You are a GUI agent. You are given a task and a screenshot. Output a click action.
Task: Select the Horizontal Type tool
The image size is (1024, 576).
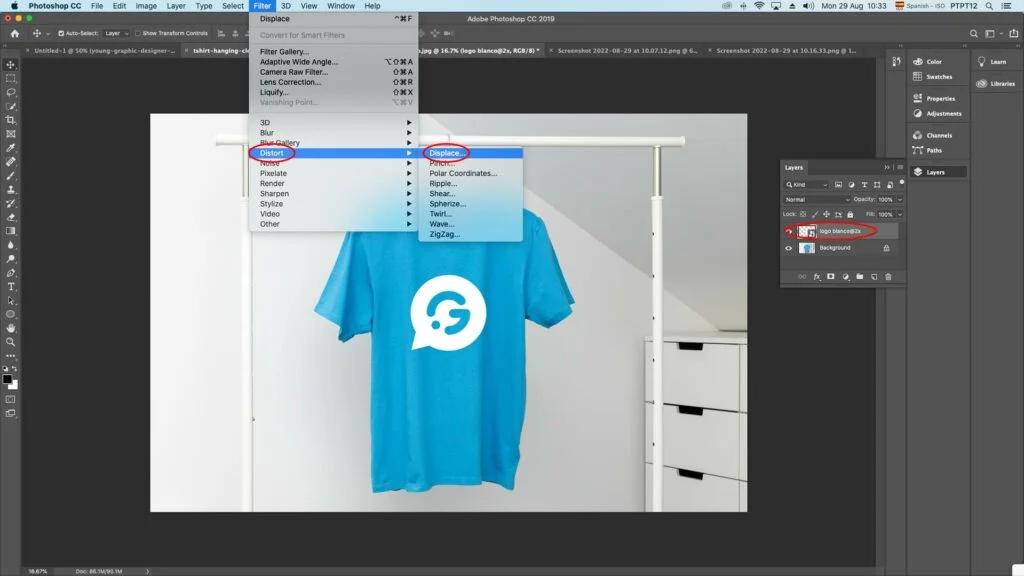(10, 287)
